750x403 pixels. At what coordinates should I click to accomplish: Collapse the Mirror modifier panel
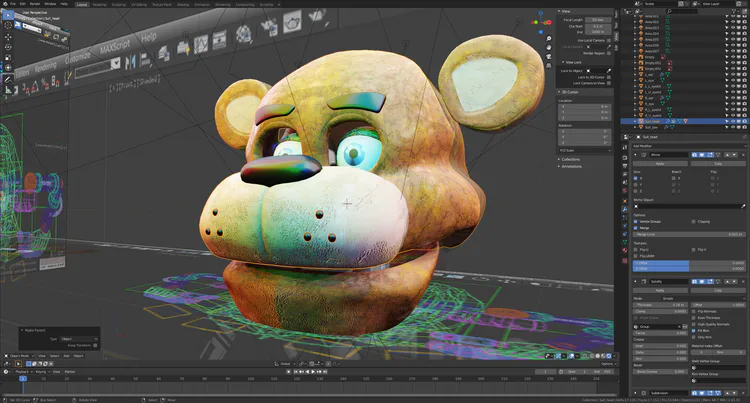pyautogui.click(x=636, y=155)
